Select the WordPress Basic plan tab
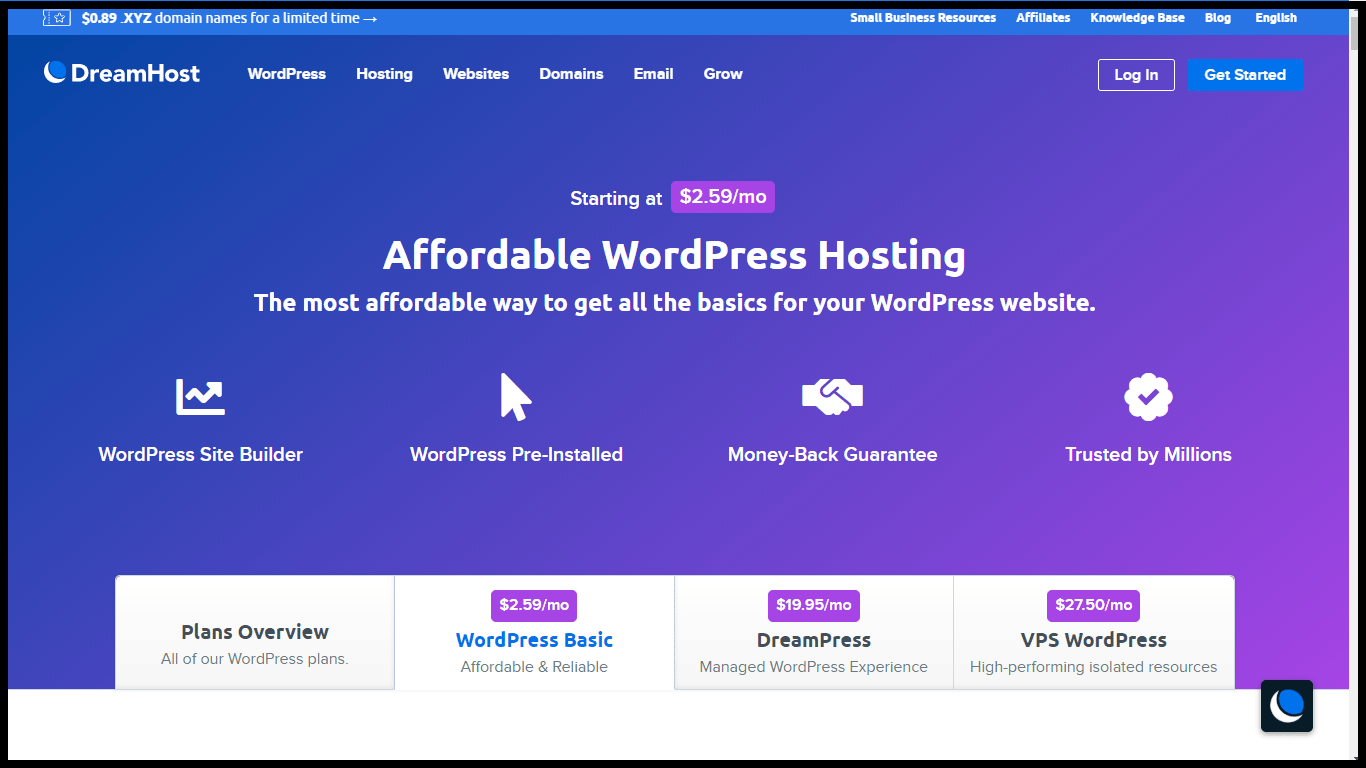 point(534,632)
